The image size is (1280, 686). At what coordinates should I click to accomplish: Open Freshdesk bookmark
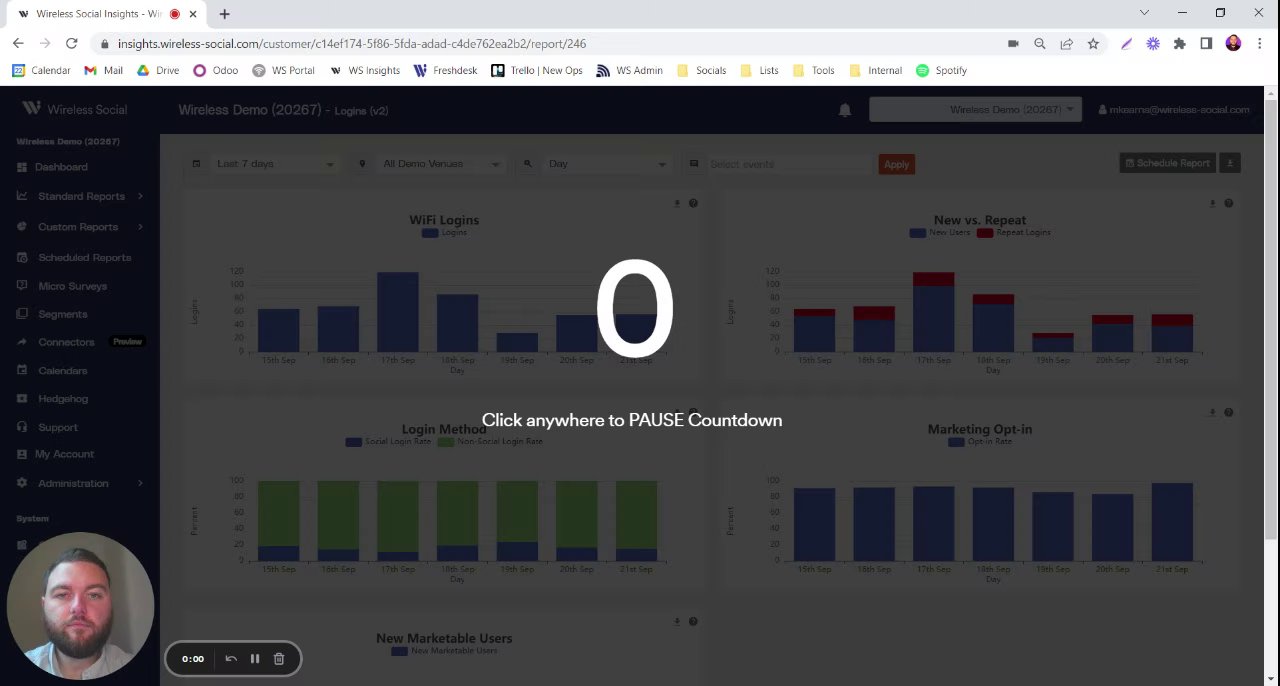pos(445,71)
